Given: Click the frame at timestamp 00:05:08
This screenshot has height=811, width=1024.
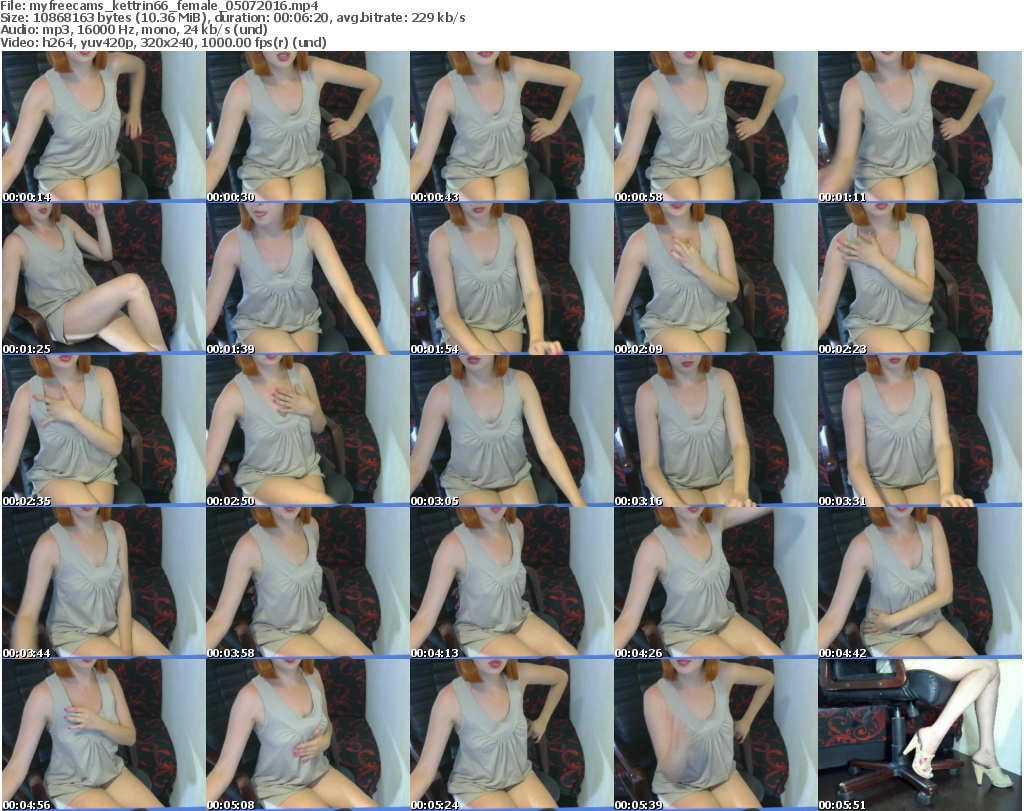Looking at the screenshot, I should pos(308,735).
